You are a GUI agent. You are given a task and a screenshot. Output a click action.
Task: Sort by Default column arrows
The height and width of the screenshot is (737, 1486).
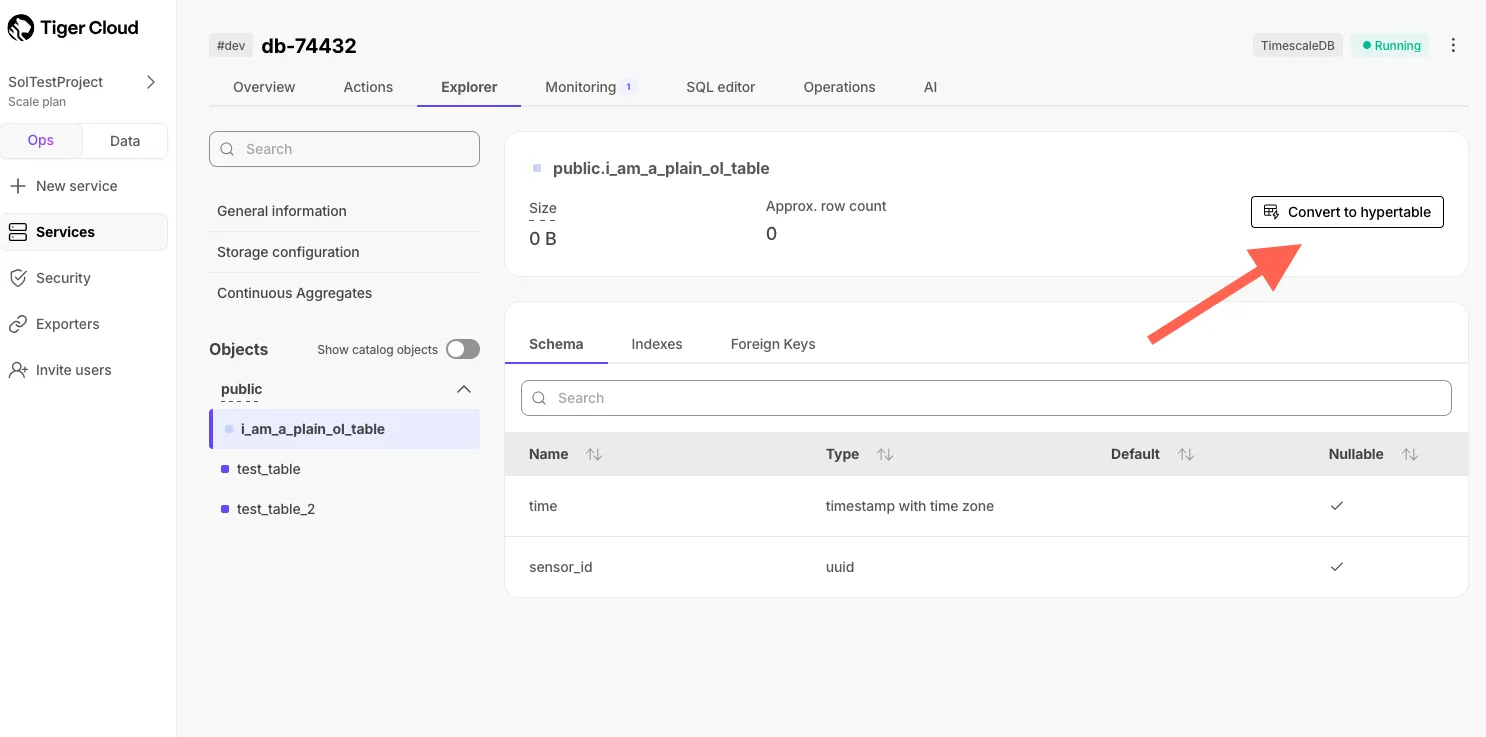click(1186, 454)
